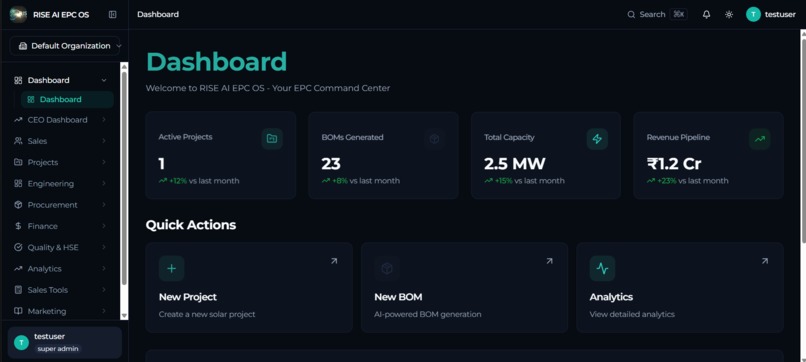
Task: Collapse the Dashboard sidebar section chevron
Action: click(x=104, y=80)
